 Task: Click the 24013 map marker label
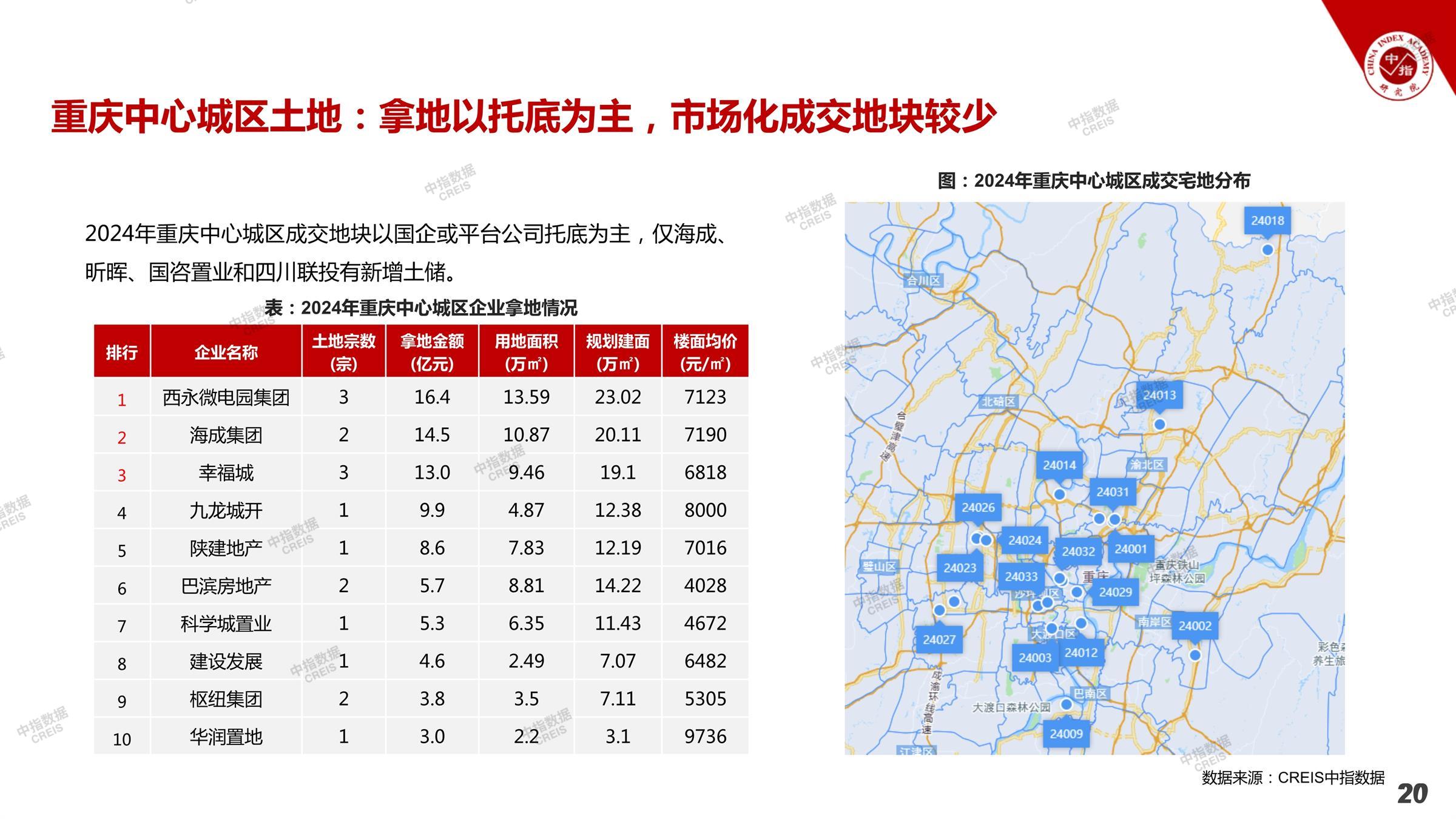[x=1159, y=396]
